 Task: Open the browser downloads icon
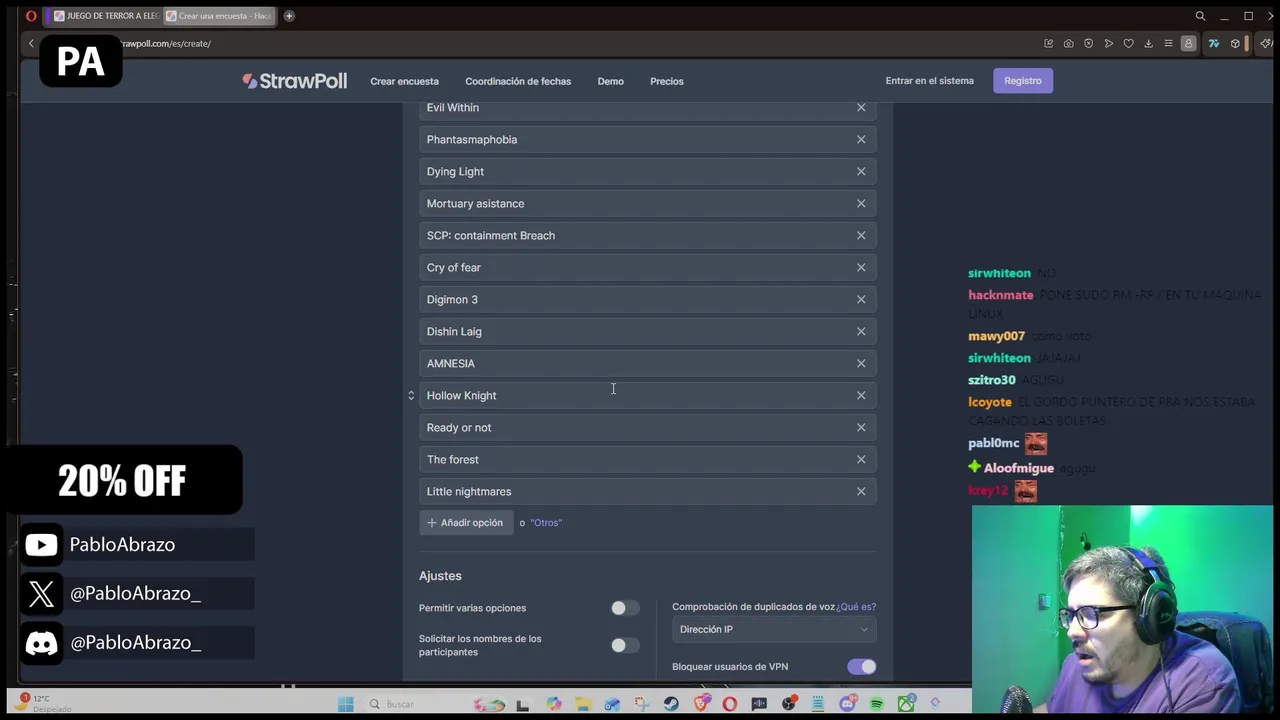point(1148,43)
